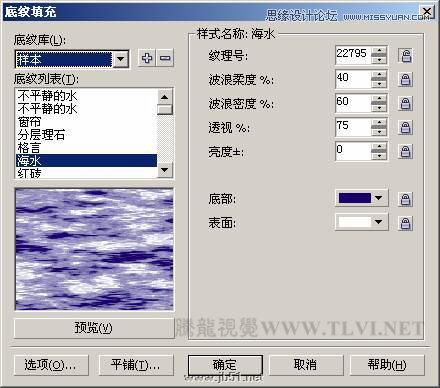Click the 取消 cancel button

click(x=306, y=365)
